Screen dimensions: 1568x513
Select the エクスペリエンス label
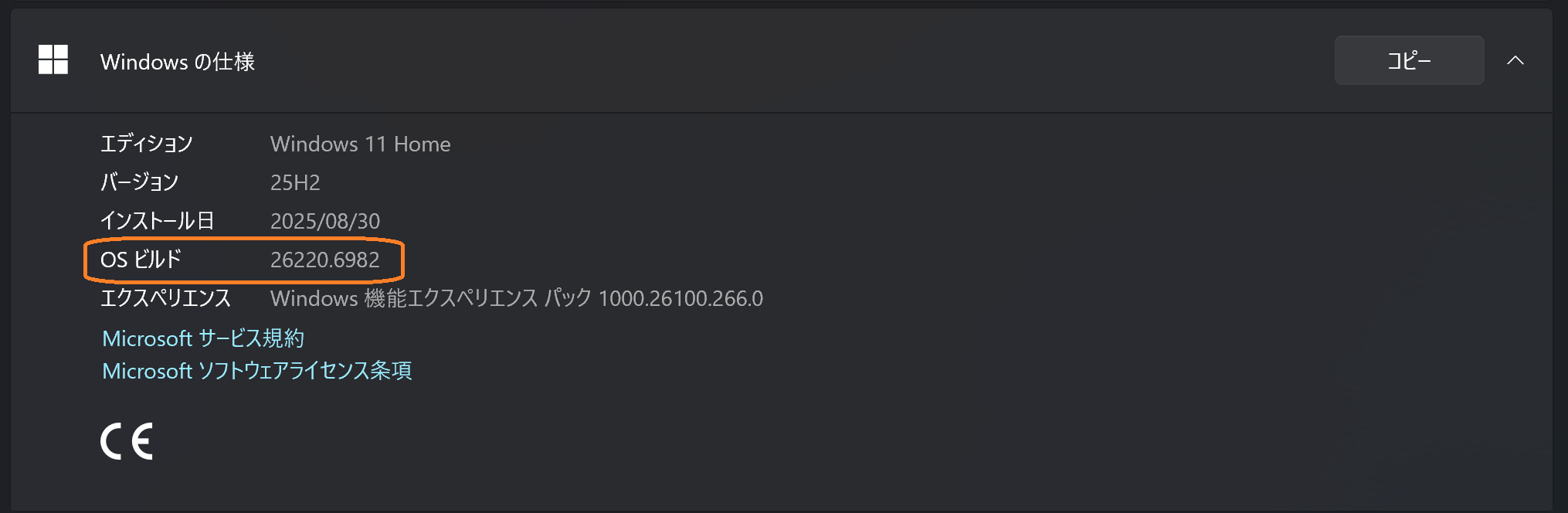[167, 299]
